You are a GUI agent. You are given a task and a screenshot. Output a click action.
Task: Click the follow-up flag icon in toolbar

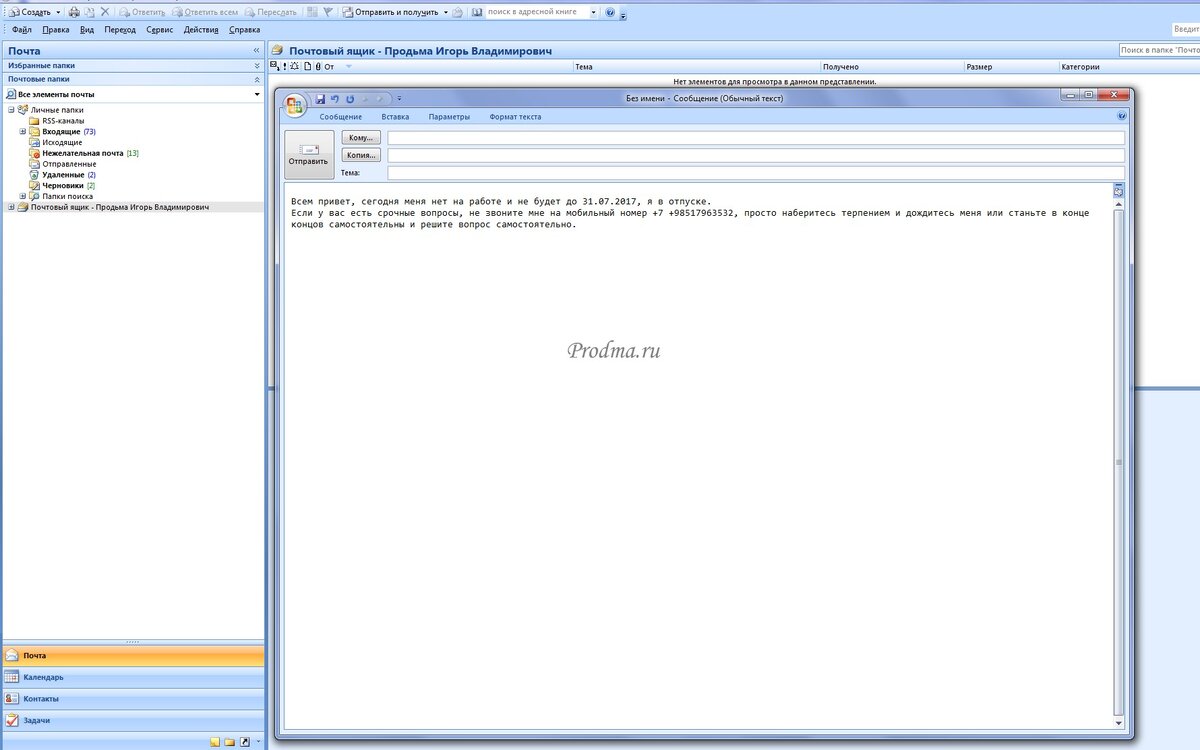(327, 12)
